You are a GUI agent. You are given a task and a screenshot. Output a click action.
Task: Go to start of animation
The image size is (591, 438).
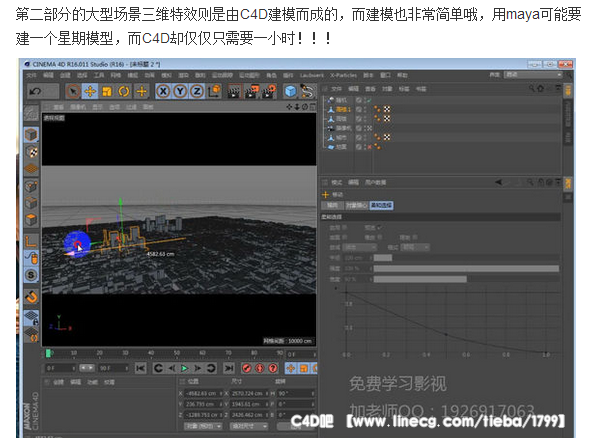(x=141, y=368)
